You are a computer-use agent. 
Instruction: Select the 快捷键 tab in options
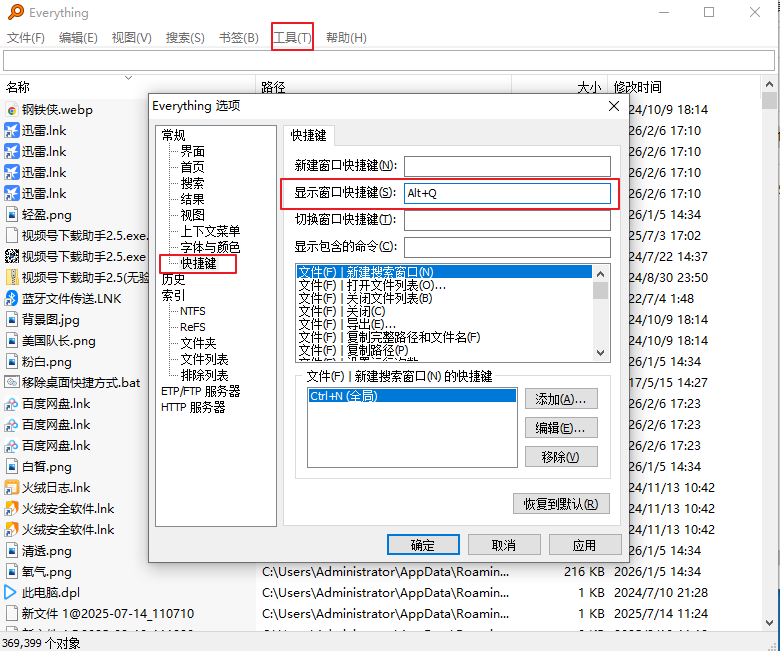[x=308, y=135]
